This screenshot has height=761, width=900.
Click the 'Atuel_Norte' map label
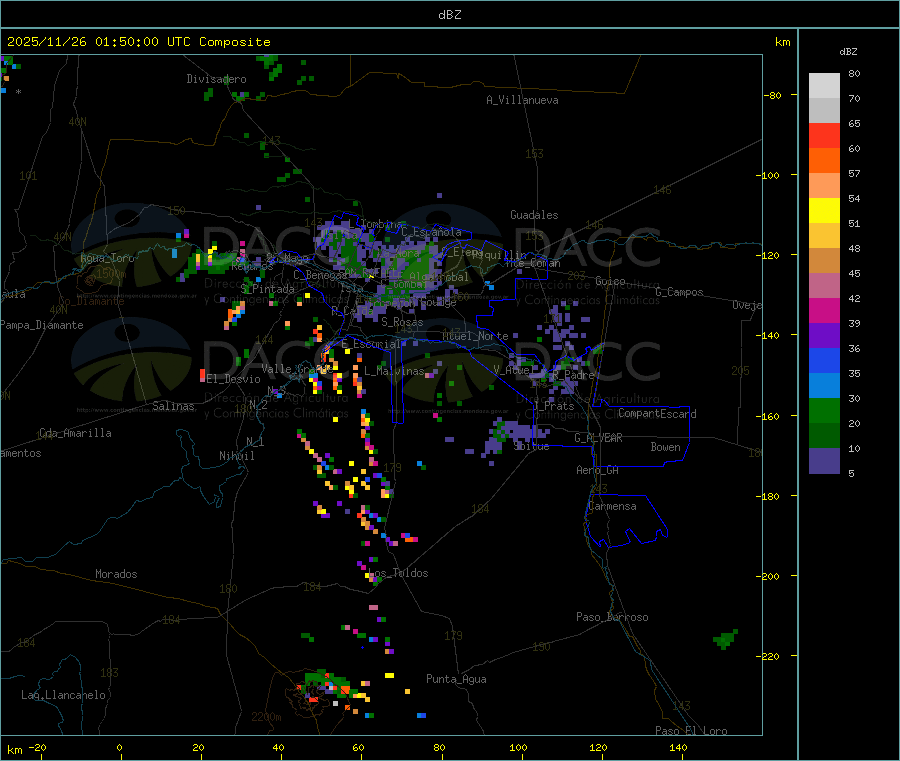click(x=475, y=336)
